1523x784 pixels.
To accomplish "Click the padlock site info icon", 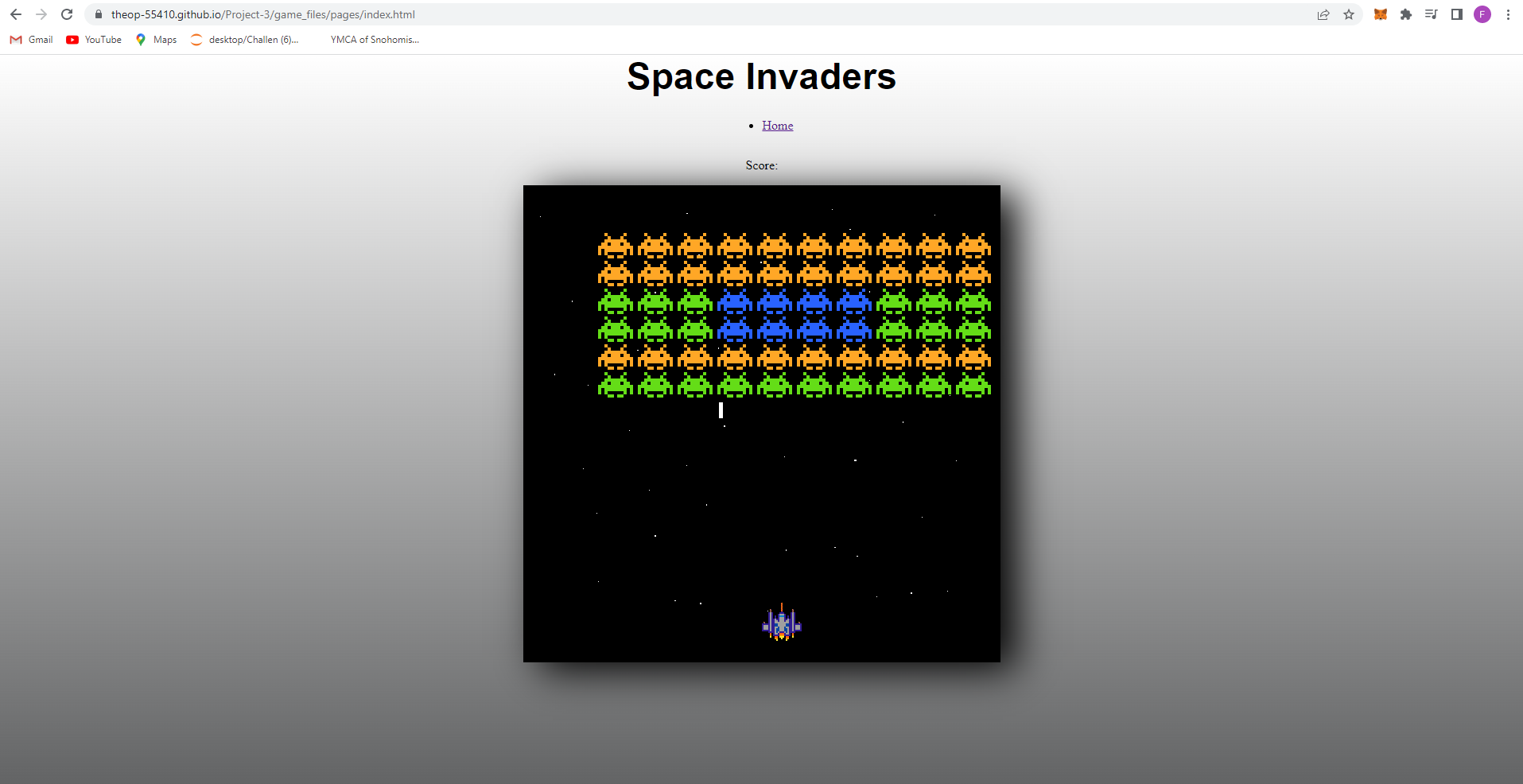I will pos(99,14).
